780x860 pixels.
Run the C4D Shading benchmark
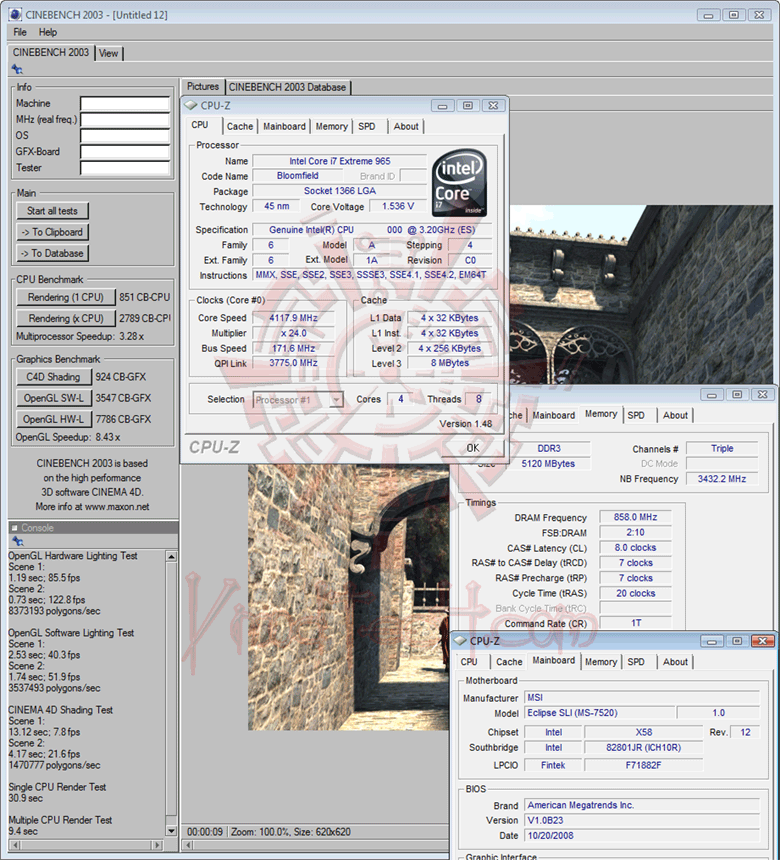53,377
